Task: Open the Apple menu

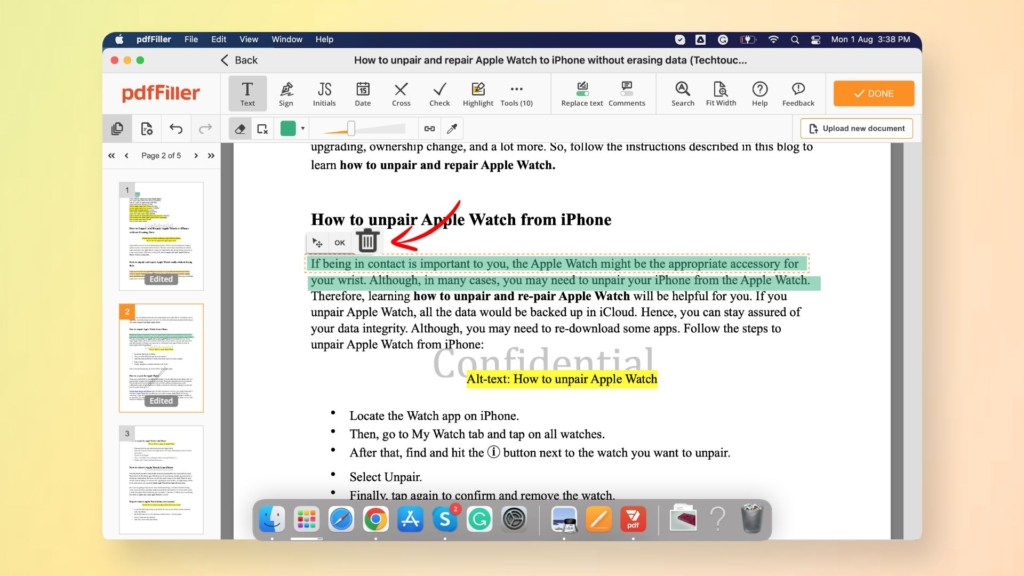Action: [x=119, y=39]
